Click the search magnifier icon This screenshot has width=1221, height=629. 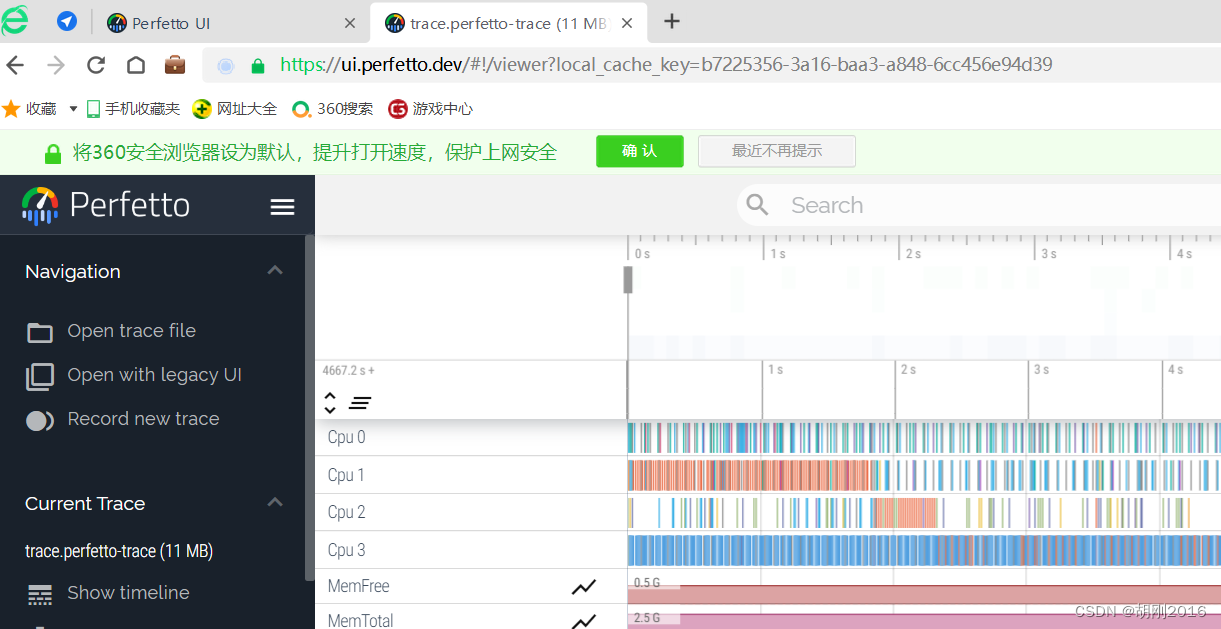click(758, 205)
